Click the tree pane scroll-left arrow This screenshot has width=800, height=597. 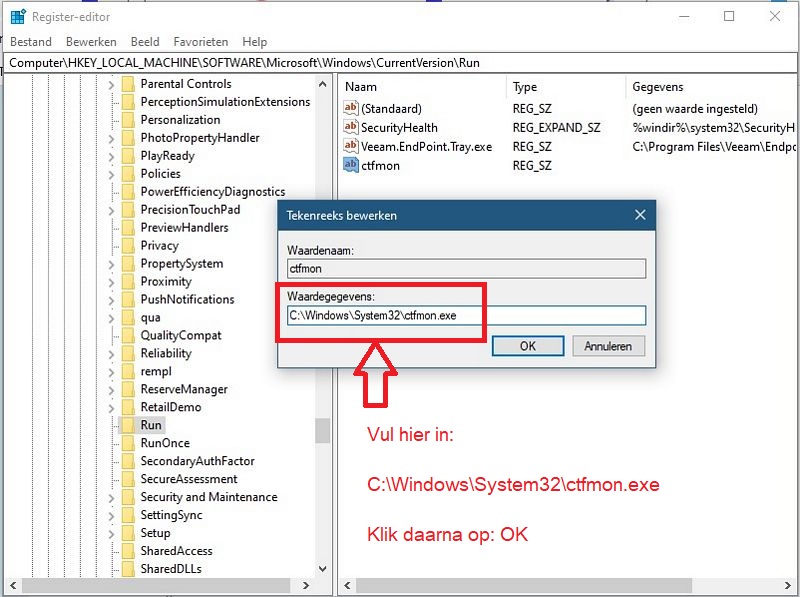(x=13, y=585)
